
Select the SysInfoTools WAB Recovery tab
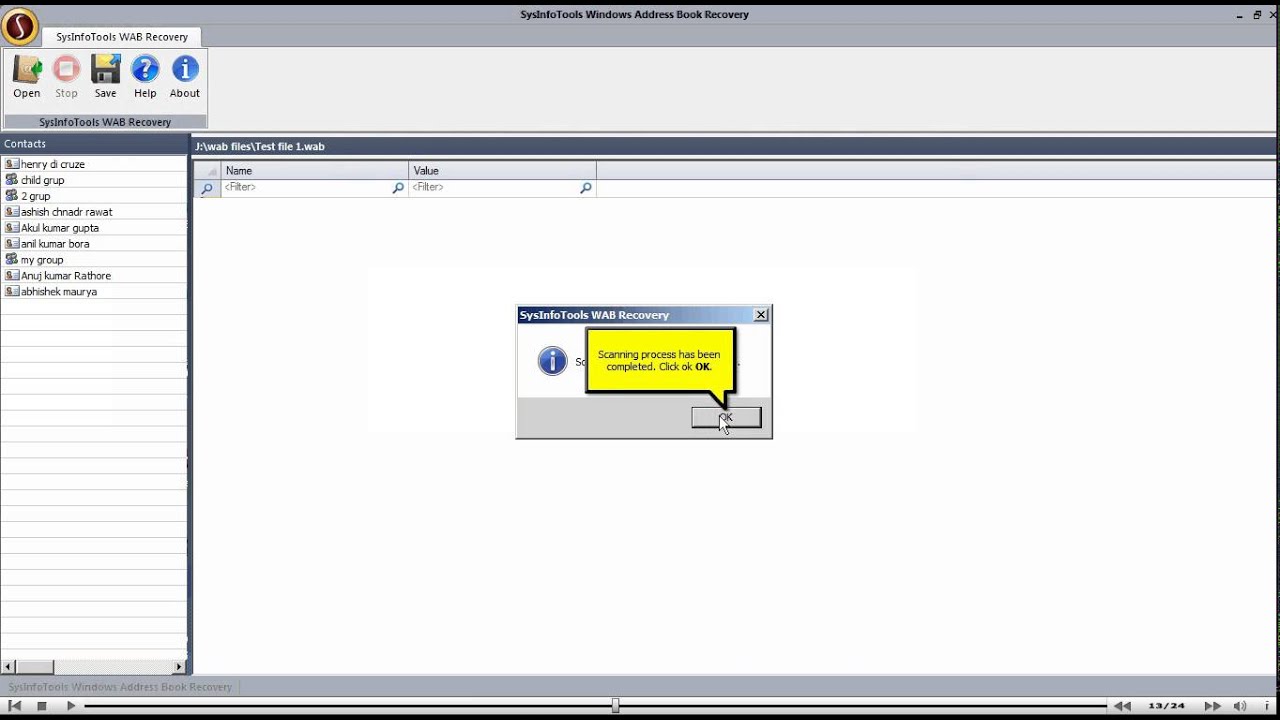point(122,37)
